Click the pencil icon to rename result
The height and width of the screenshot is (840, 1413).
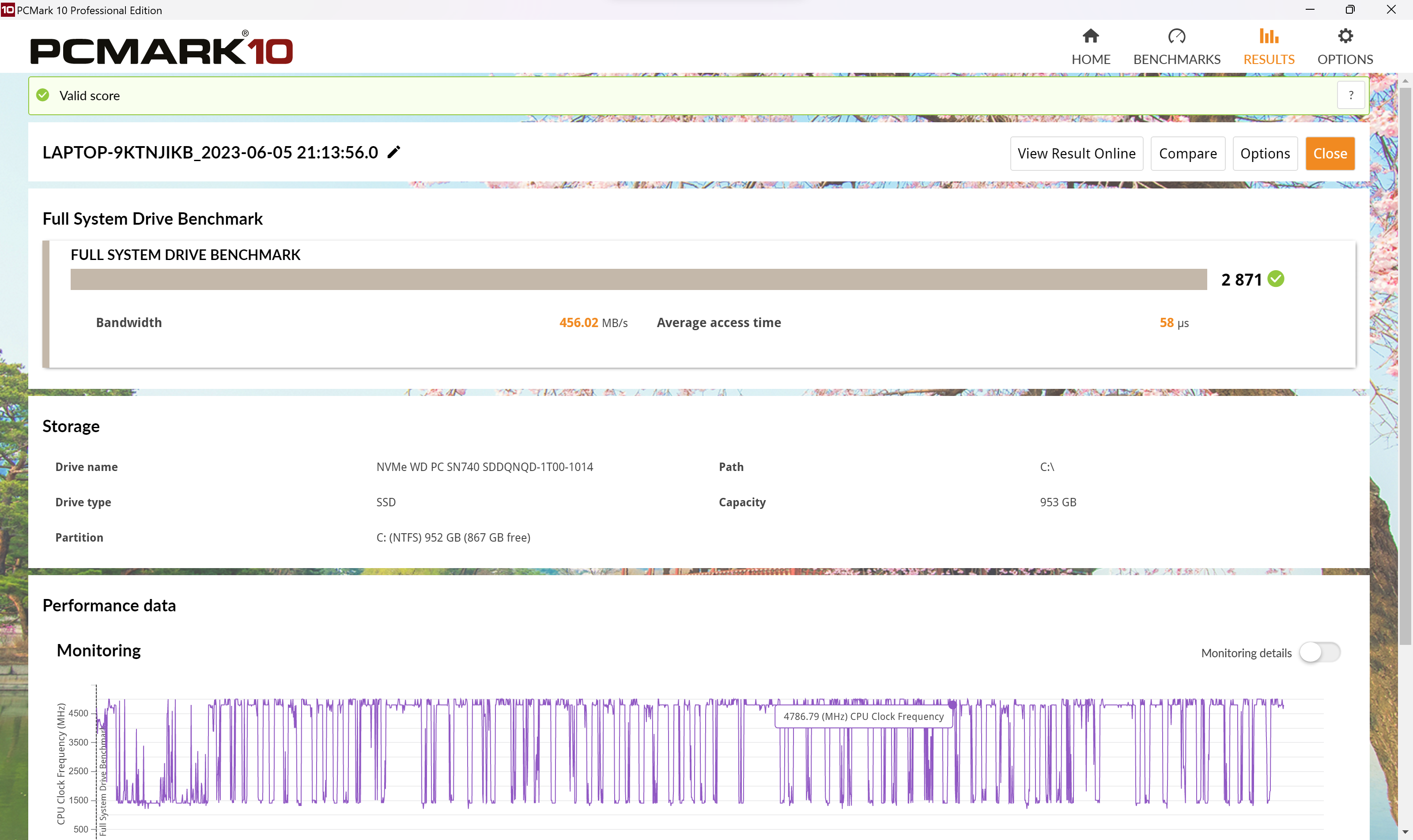click(x=394, y=152)
